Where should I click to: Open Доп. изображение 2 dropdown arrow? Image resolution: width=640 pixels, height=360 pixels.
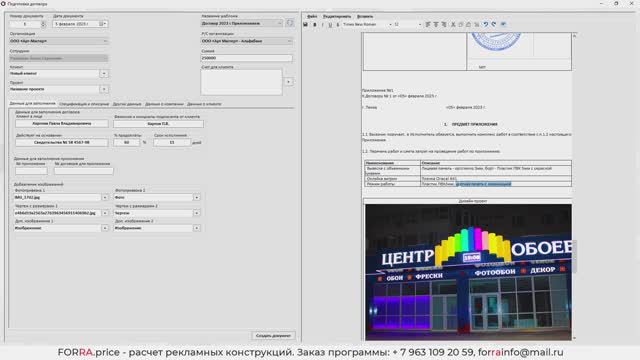coord(196,228)
